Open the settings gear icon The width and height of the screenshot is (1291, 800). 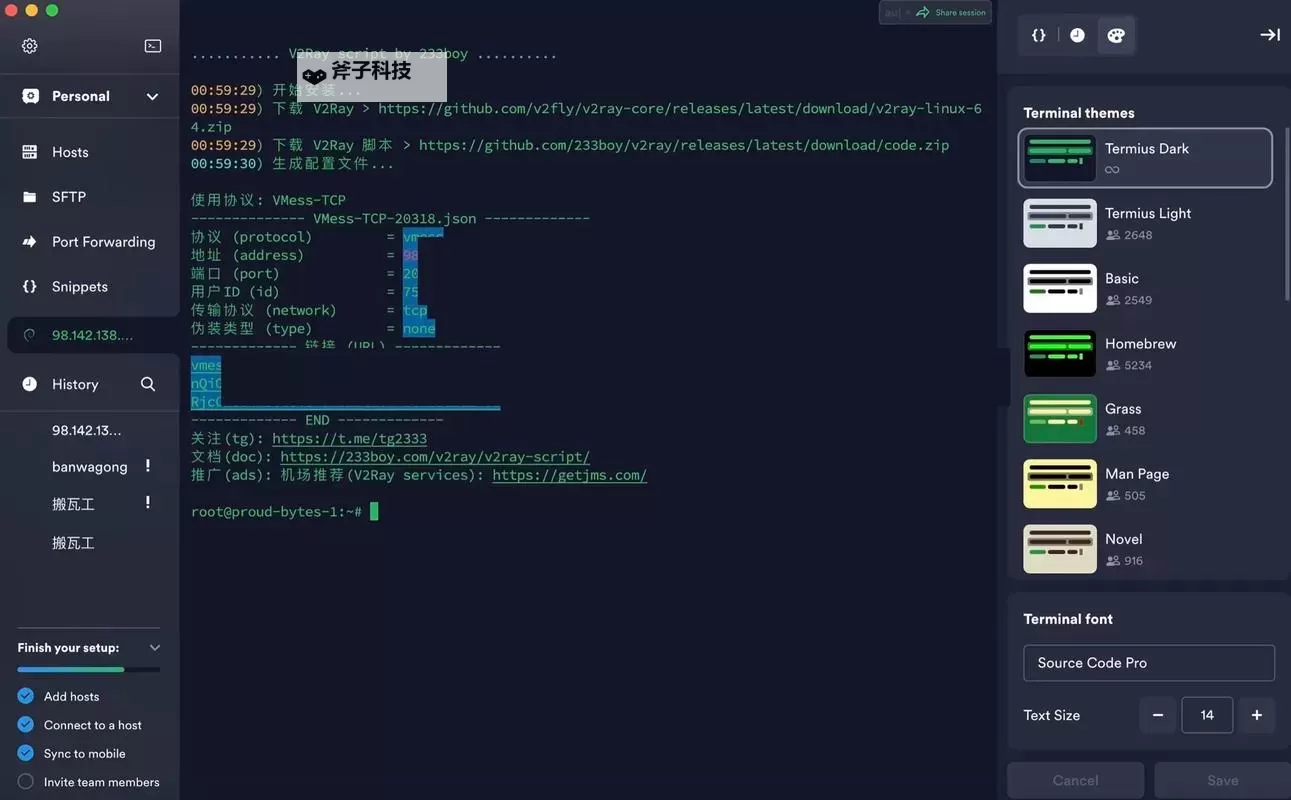(x=30, y=46)
